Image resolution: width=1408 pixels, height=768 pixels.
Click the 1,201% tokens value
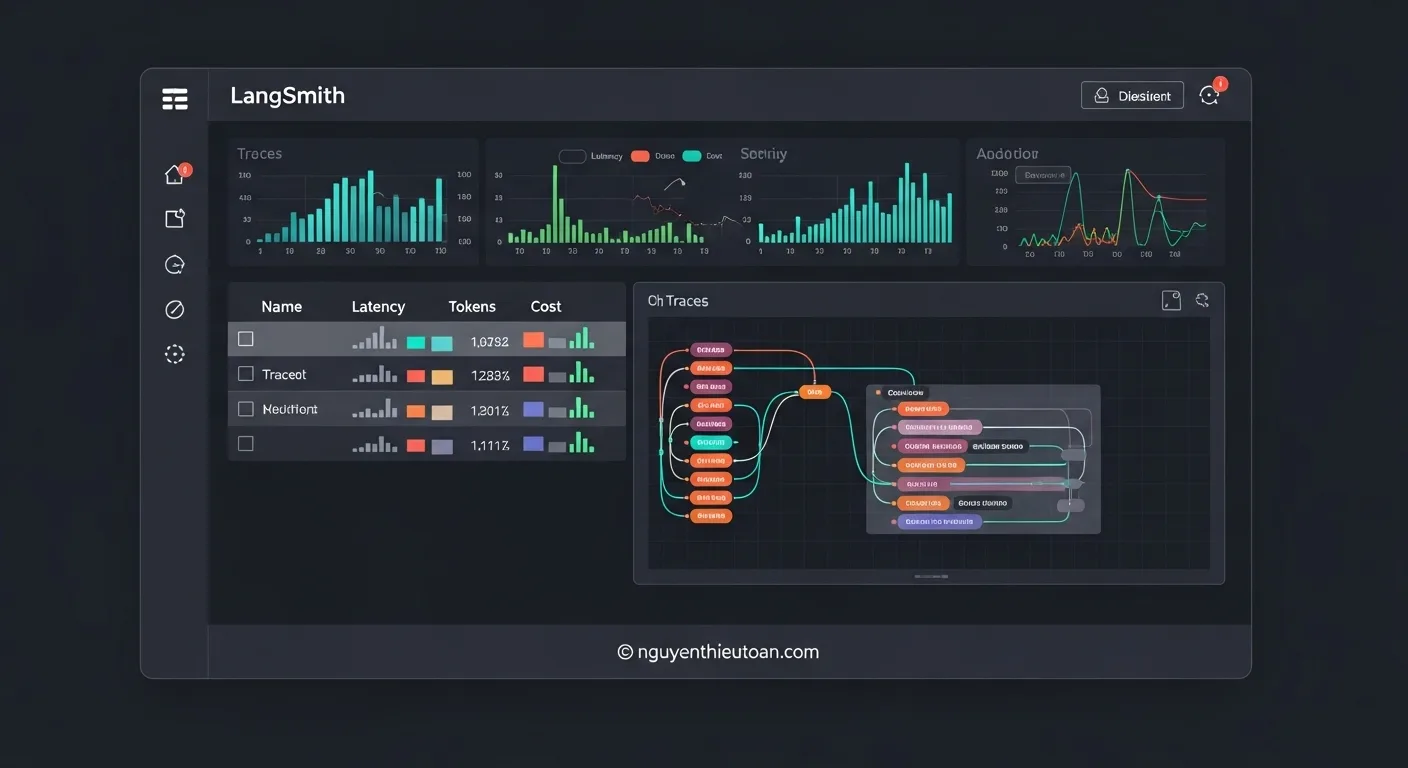coord(490,411)
